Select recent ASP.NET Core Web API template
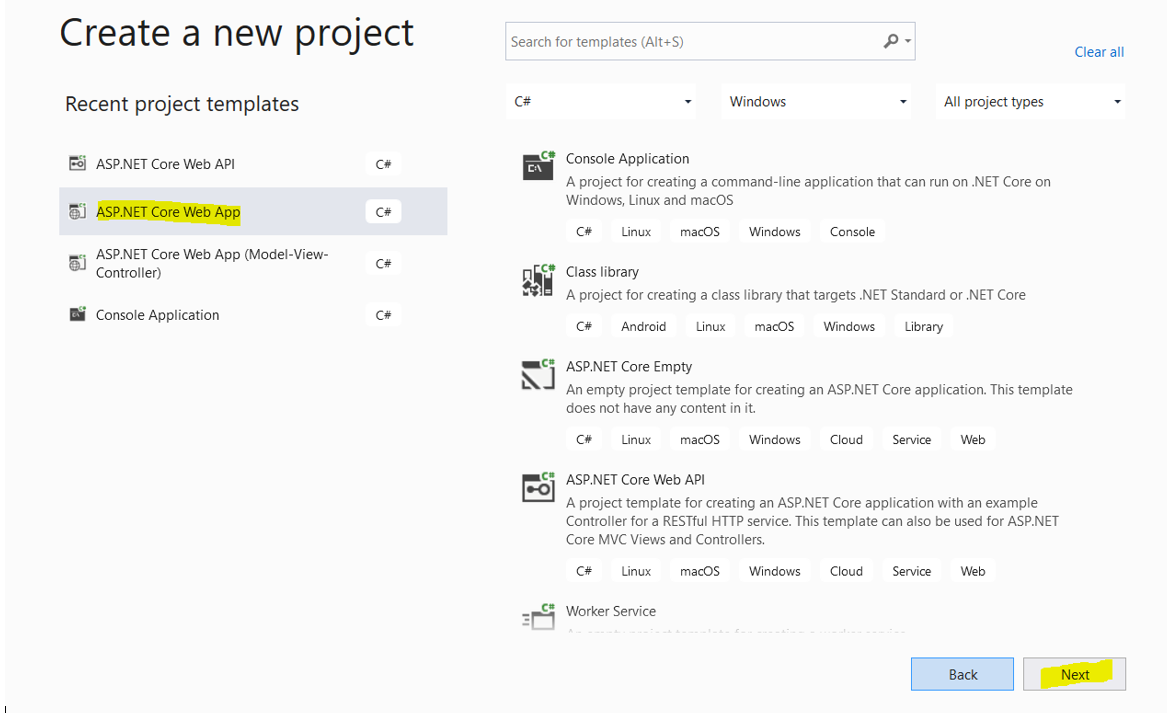 (x=253, y=164)
